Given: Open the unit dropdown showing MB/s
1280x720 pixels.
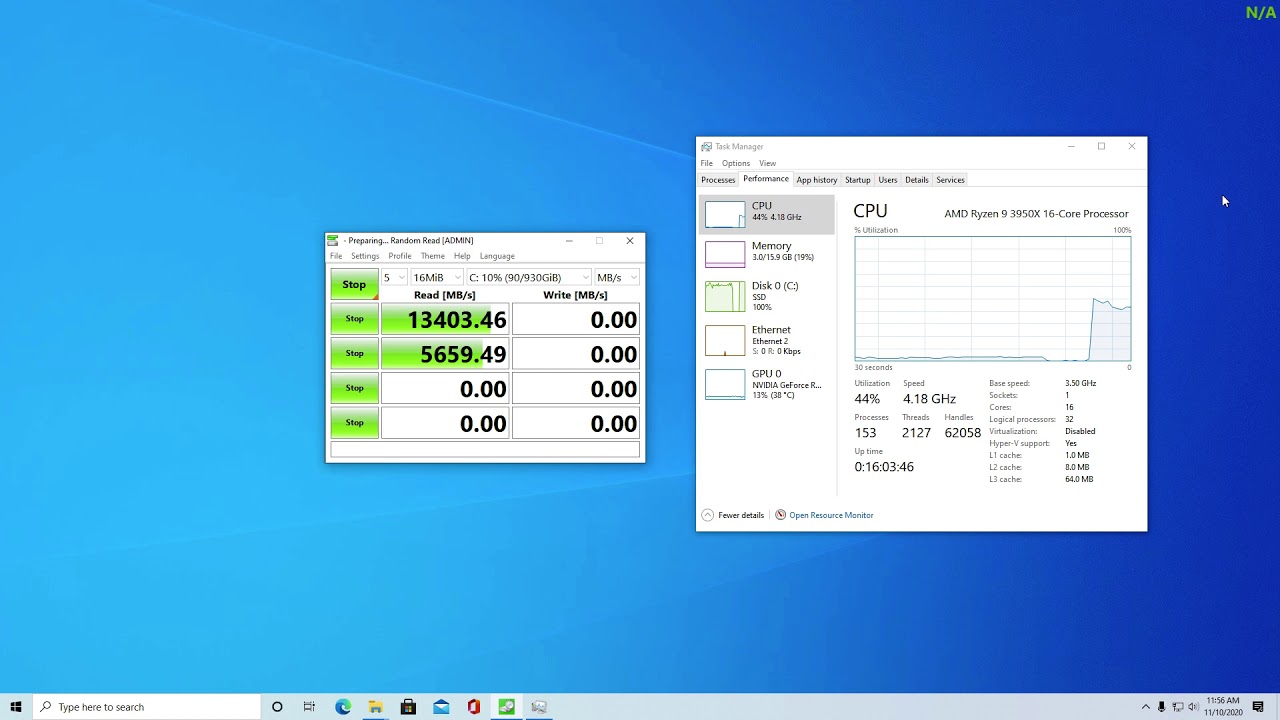Looking at the screenshot, I should (616, 277).
